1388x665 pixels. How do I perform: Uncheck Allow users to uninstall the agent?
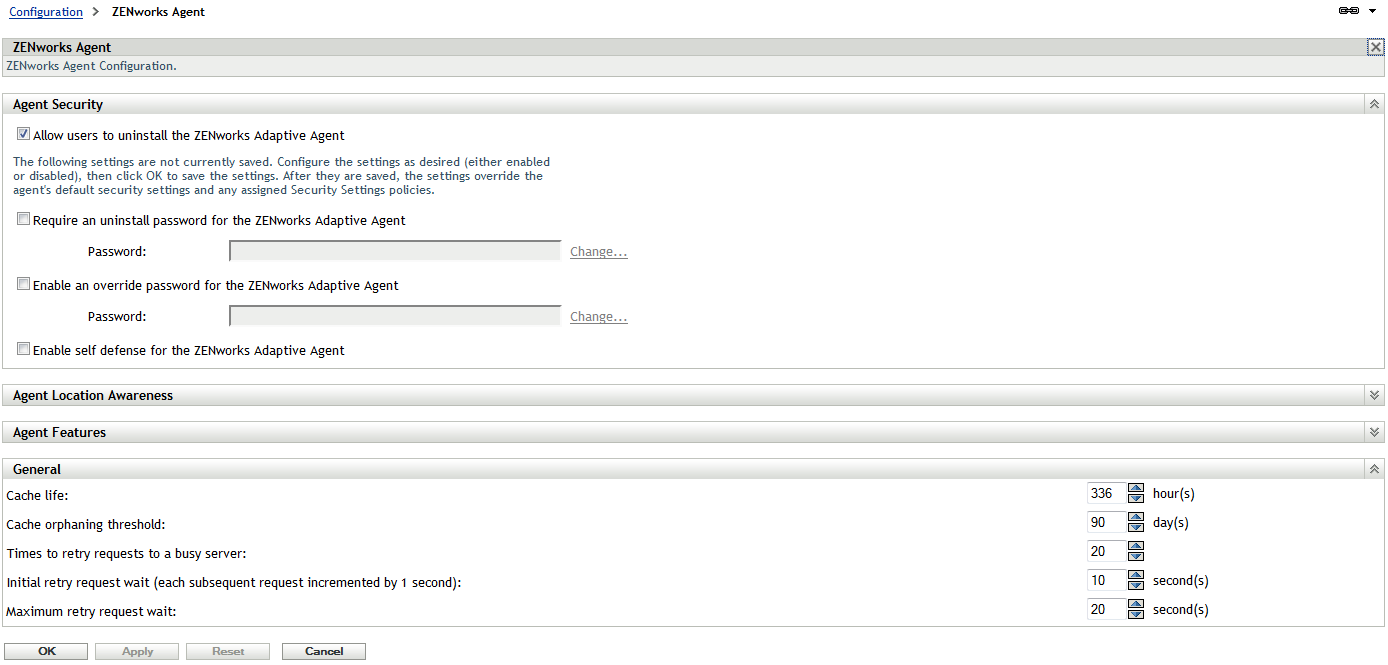23,135
